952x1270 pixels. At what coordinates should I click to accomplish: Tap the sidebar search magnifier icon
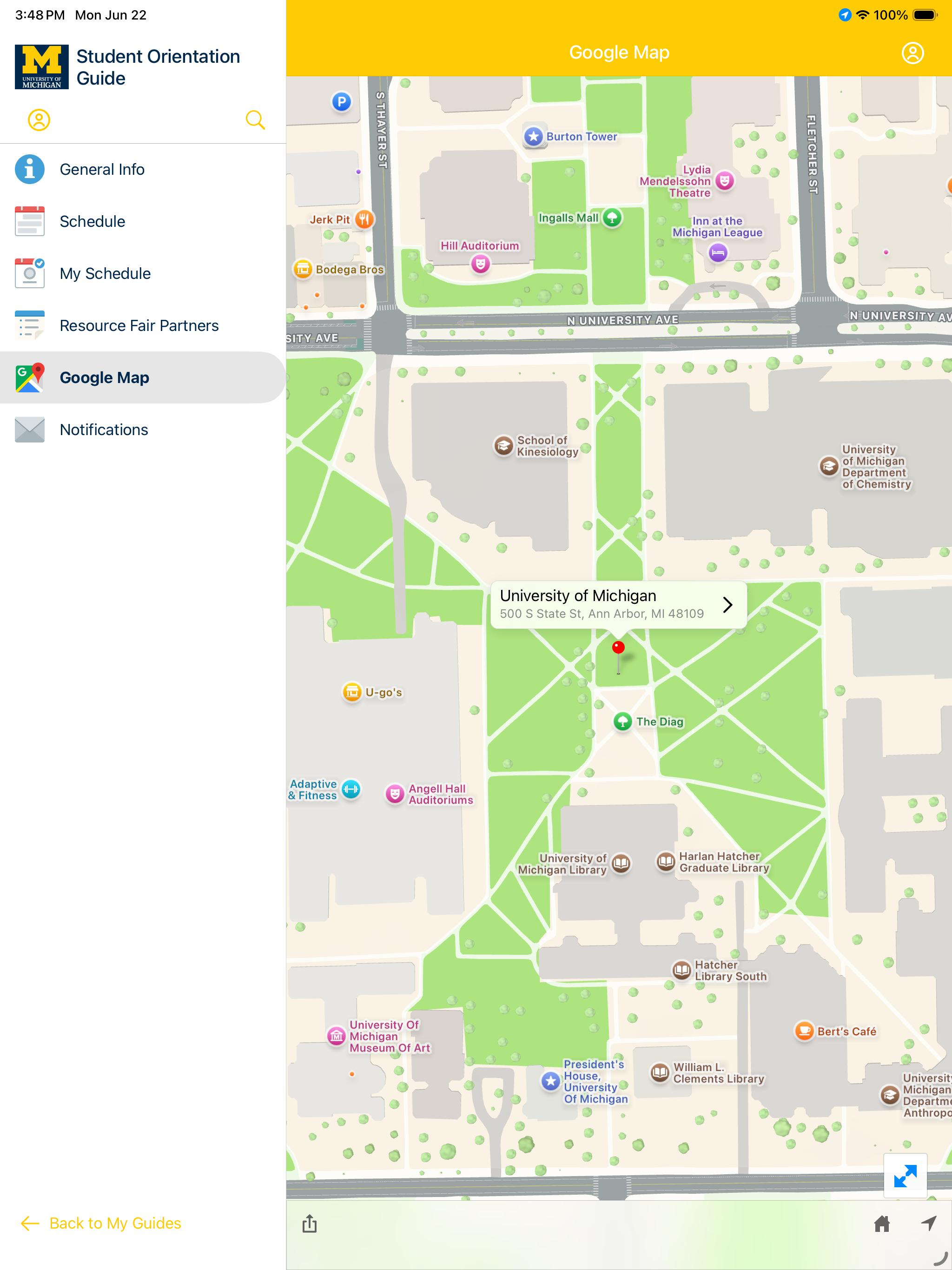(255, 120)
